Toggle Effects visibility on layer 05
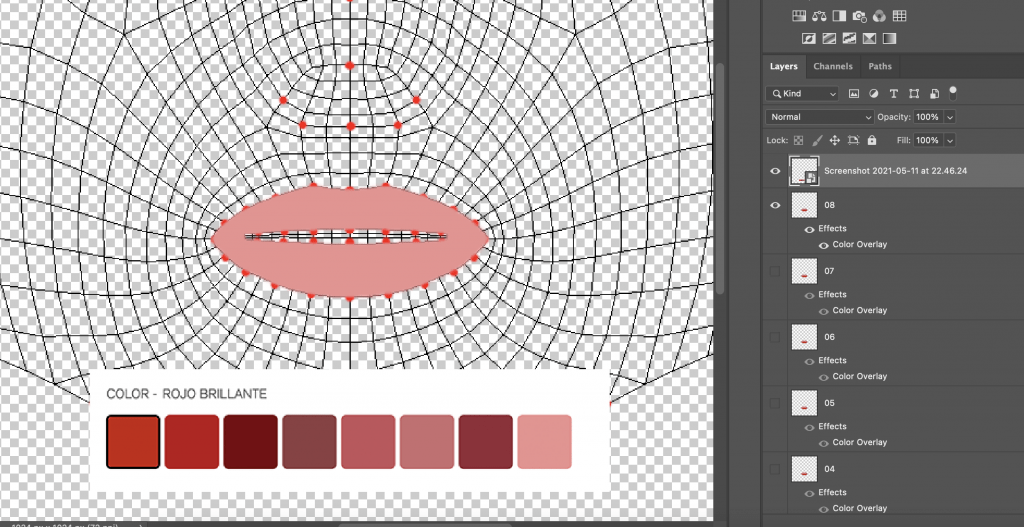The width and height of the screenshot is (1024, 527). coord(809,427)
